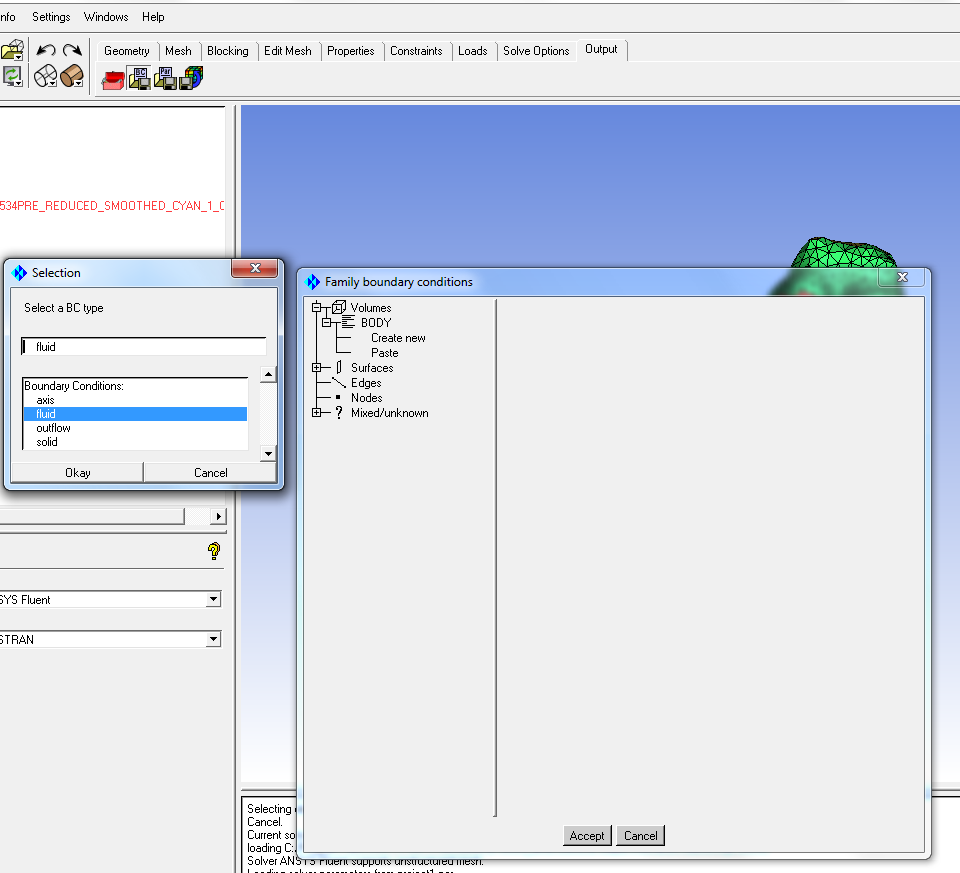This screenshot has width=960, height=873.
Task: Open dropdown arrow on solid display icon
Action: (80, 83)
